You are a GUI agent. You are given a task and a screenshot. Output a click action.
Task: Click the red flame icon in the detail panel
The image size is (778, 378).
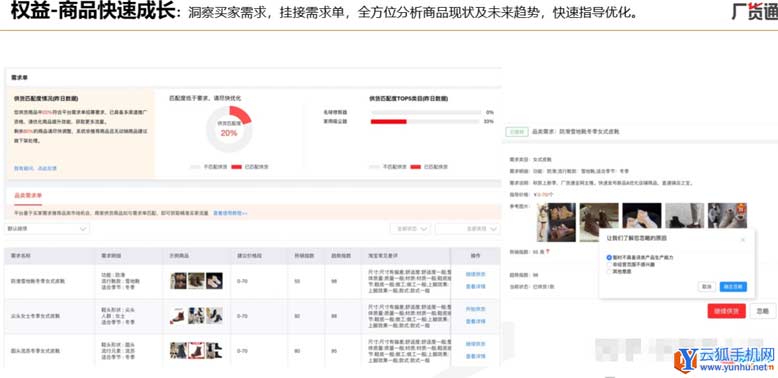pos(548,252)
